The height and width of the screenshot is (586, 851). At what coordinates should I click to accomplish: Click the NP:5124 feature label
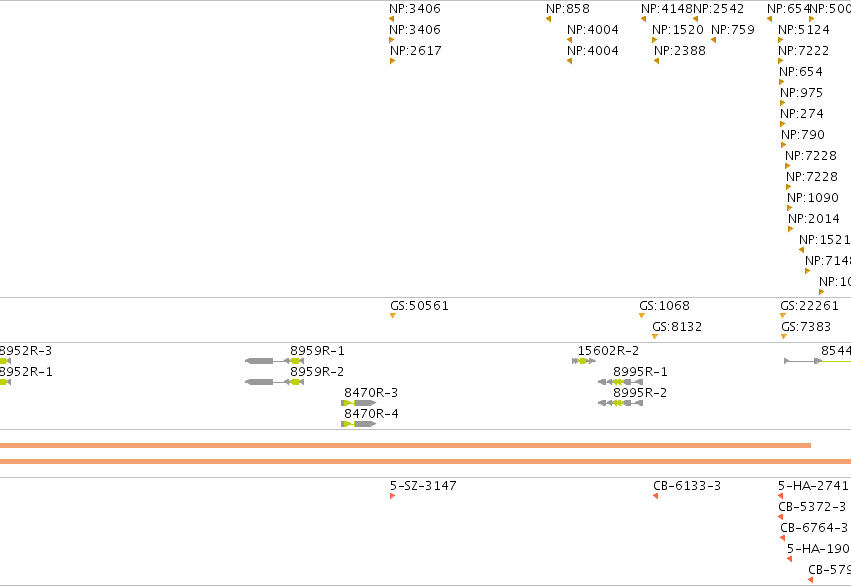[804, 30]
